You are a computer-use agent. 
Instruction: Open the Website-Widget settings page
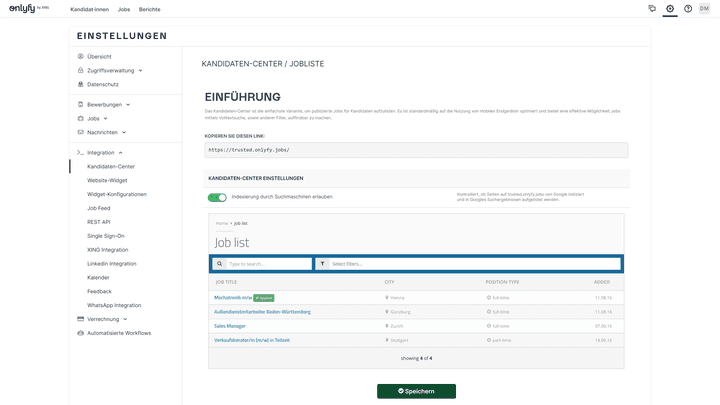coord(107,180)
